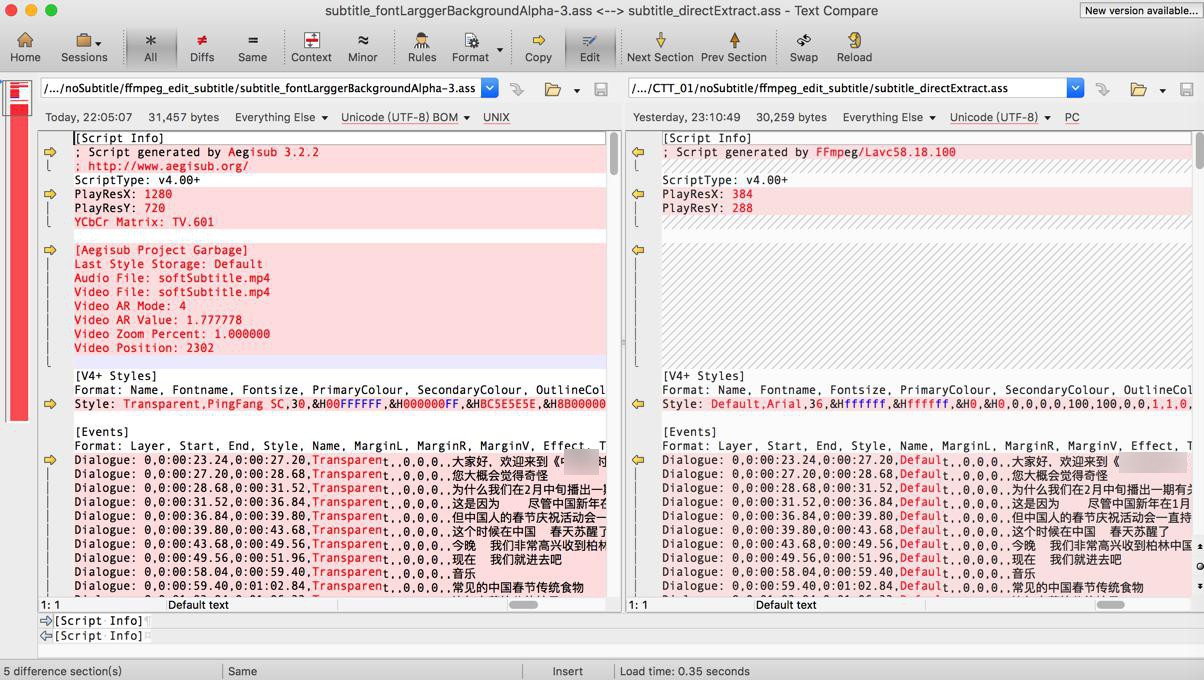Open the Unicode (UTF-8) BOM encoding dropdown

pyautogui.click(x=405, y=117)
